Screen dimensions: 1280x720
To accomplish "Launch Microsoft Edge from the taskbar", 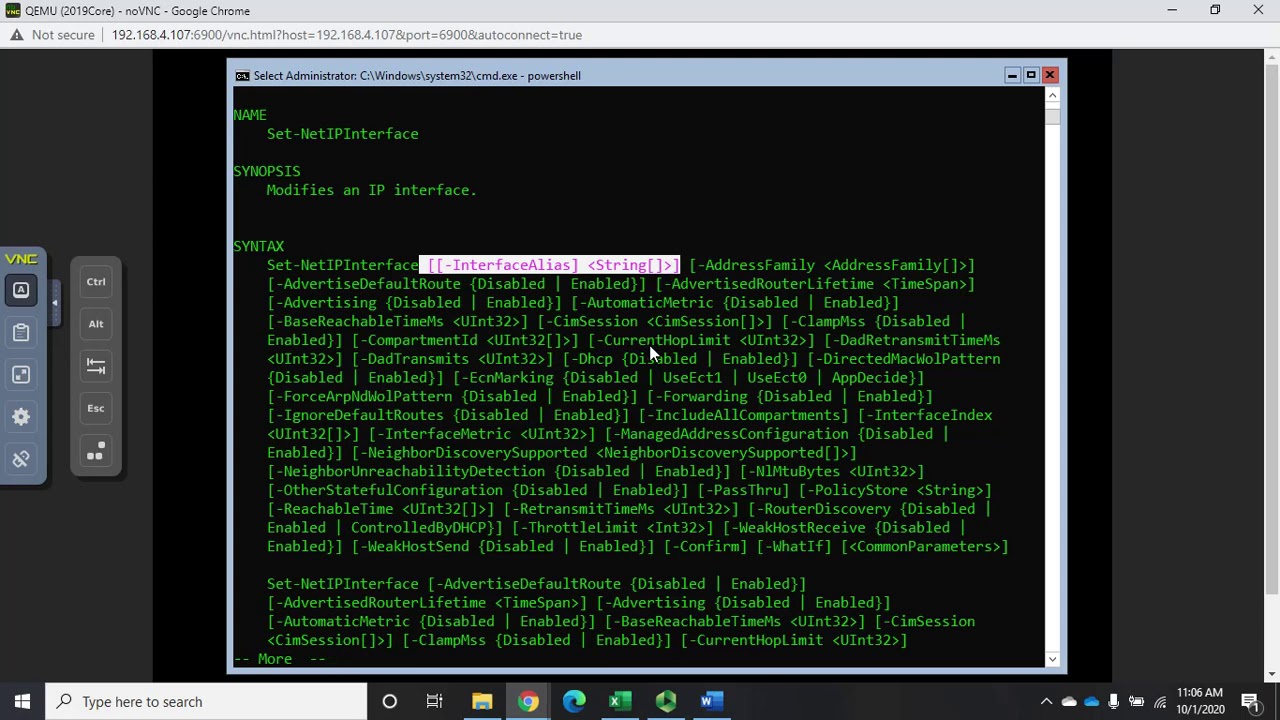I will tap(574, 702).
